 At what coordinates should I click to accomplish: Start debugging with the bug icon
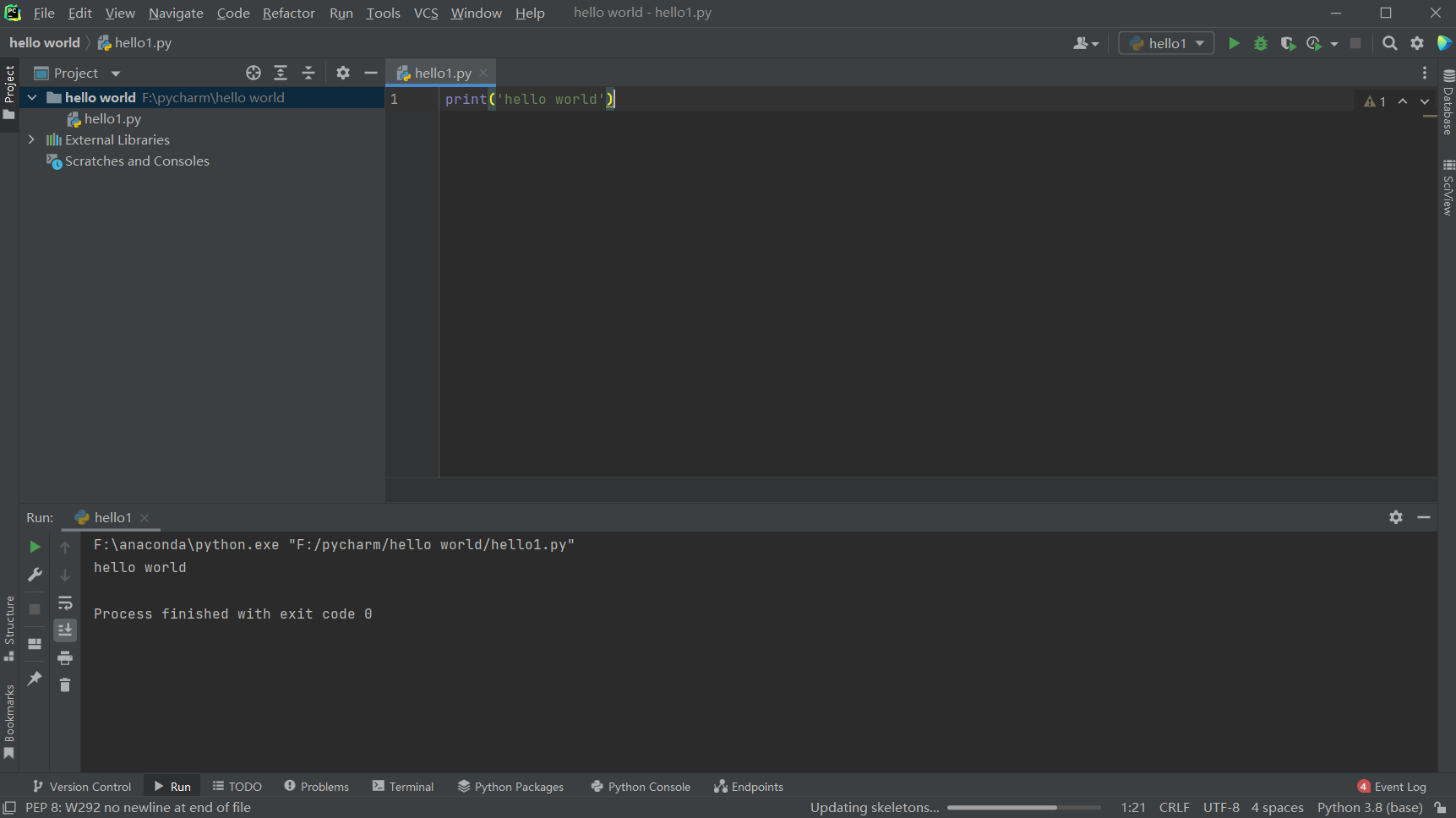click(1261, 43)
